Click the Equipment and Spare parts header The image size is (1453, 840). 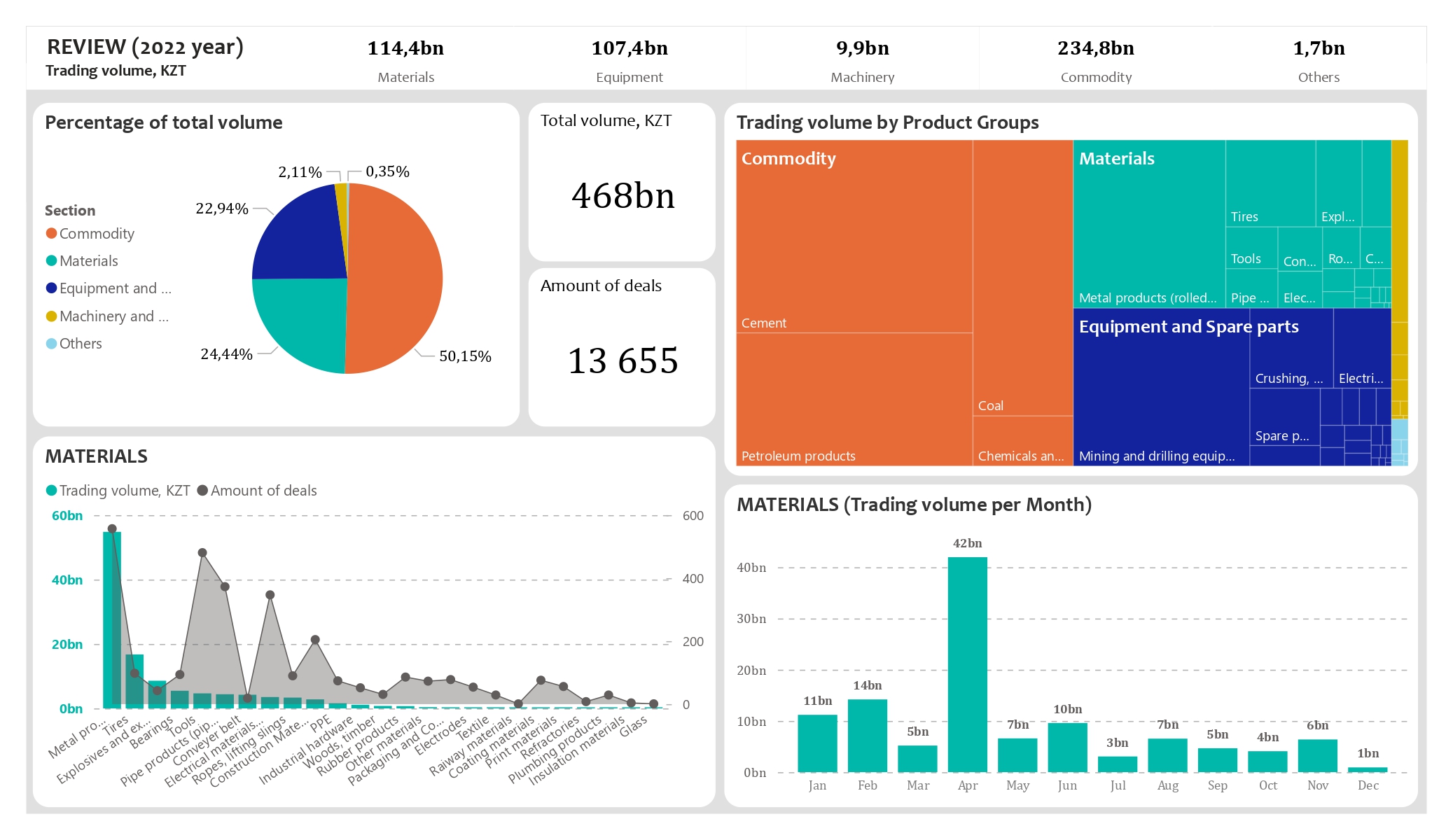point(1188,326)
